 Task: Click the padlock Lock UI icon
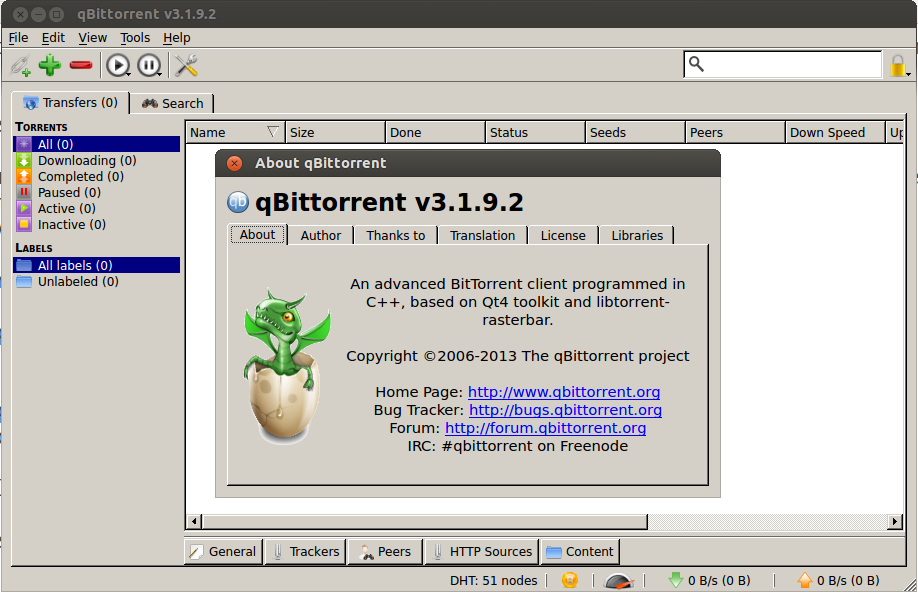pyautogui.click(x=899, y=66)
